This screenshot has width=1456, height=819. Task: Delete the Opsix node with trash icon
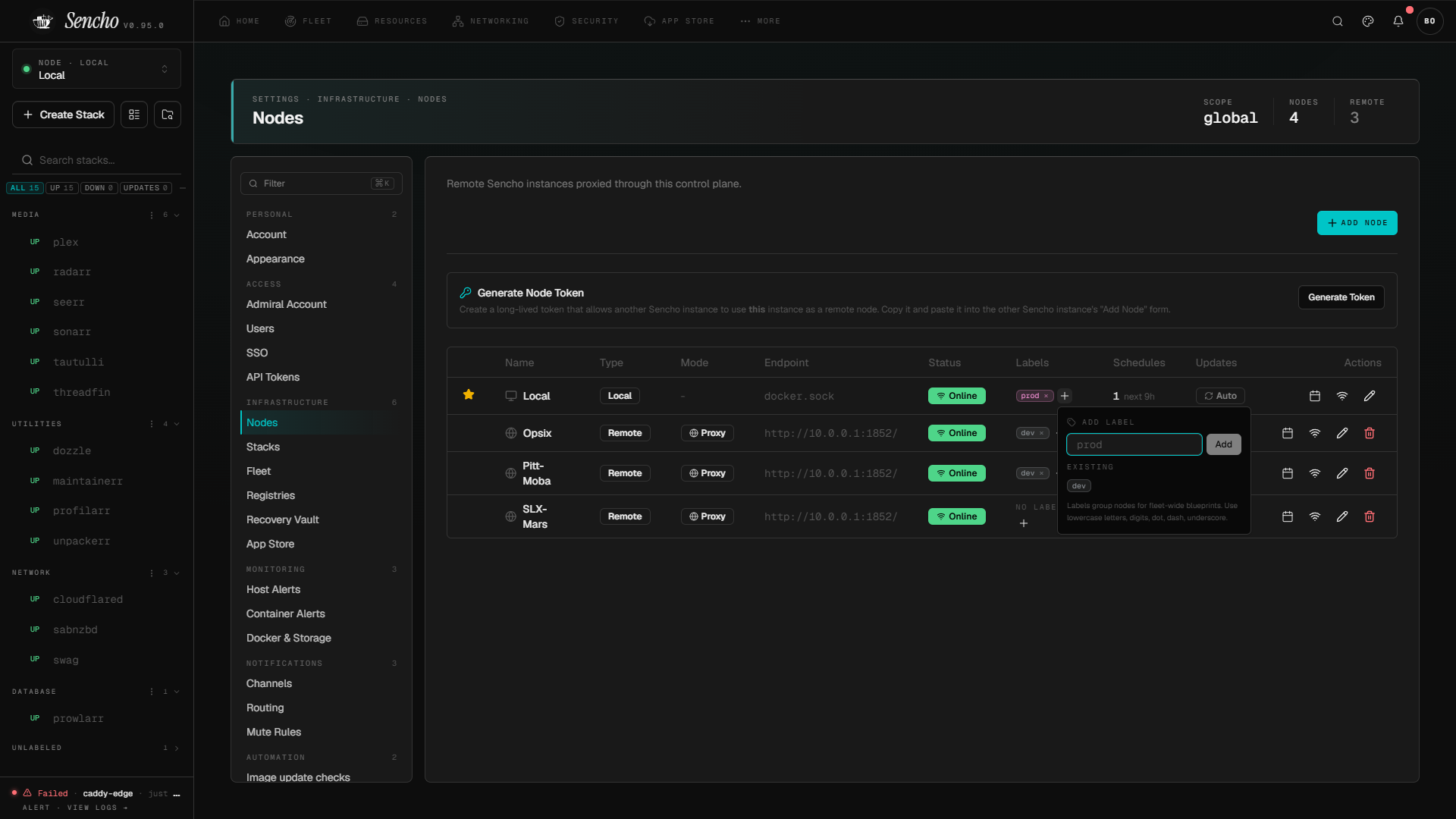click(x=1370, y=433)
